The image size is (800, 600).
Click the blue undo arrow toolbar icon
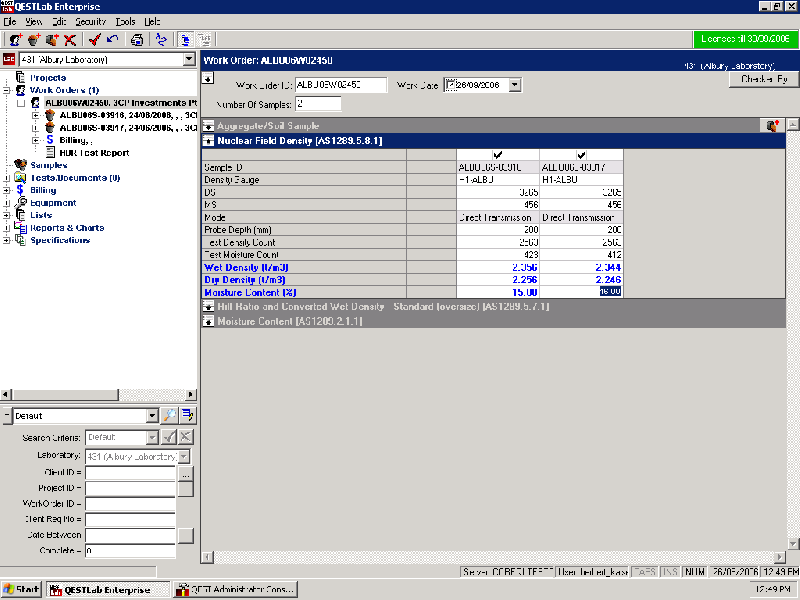[112, 40]
